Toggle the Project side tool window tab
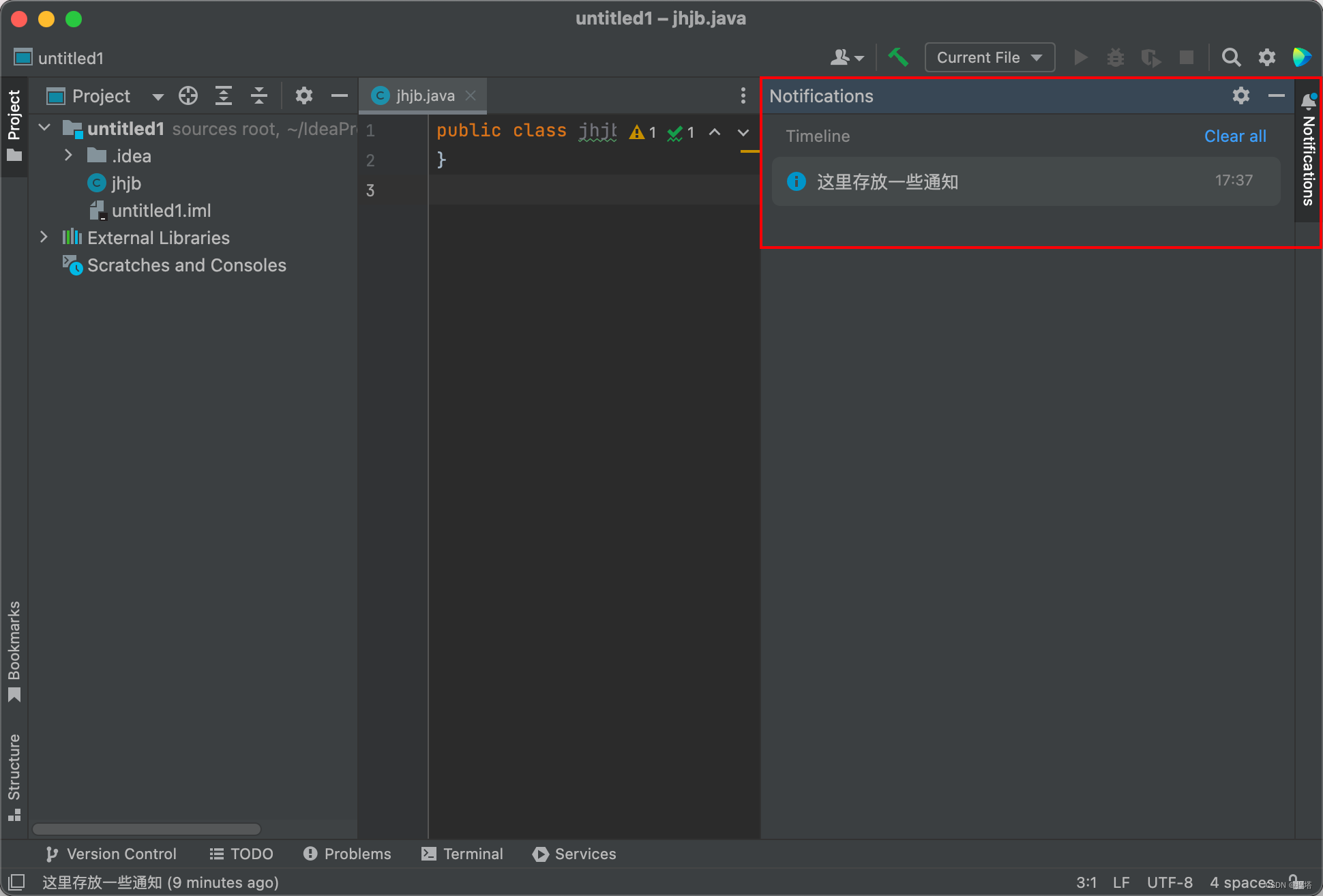Screen dimensions: 1323x896 click(x=14, y=127)
